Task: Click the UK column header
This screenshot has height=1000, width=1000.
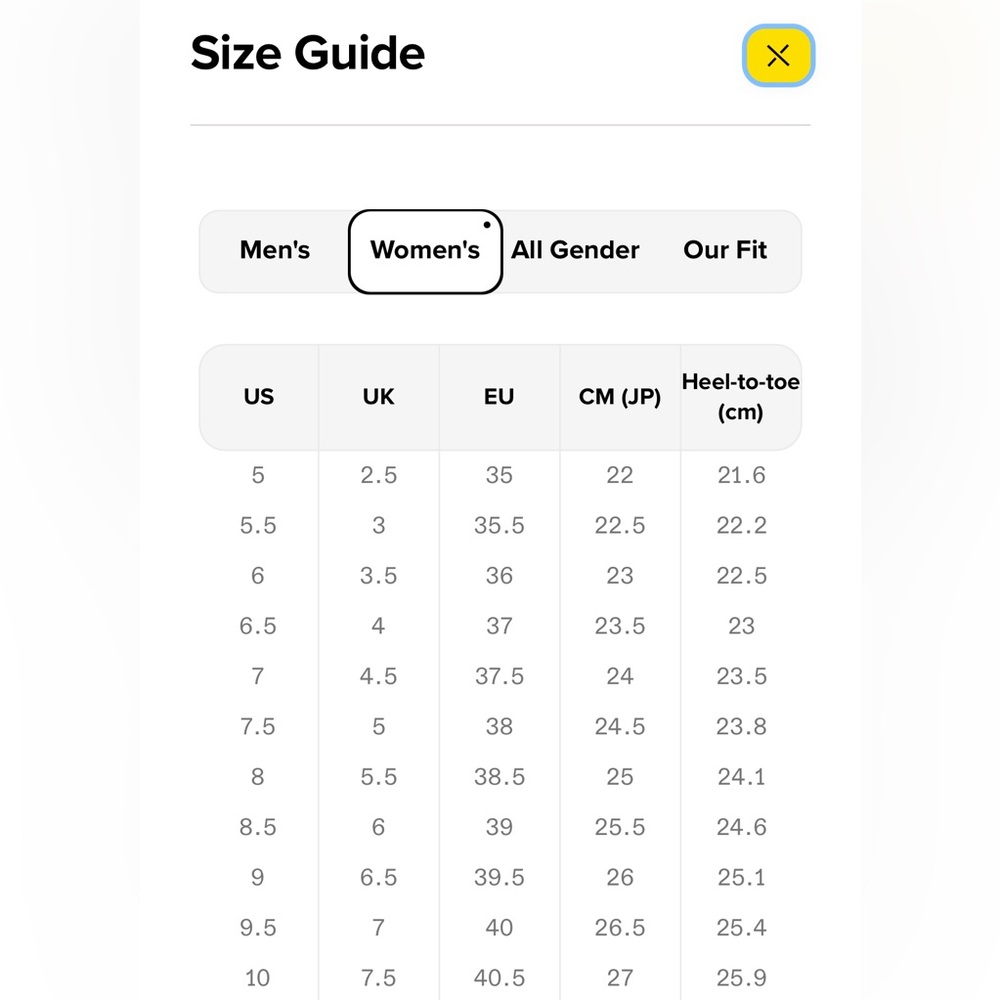Action: [379, 397]
